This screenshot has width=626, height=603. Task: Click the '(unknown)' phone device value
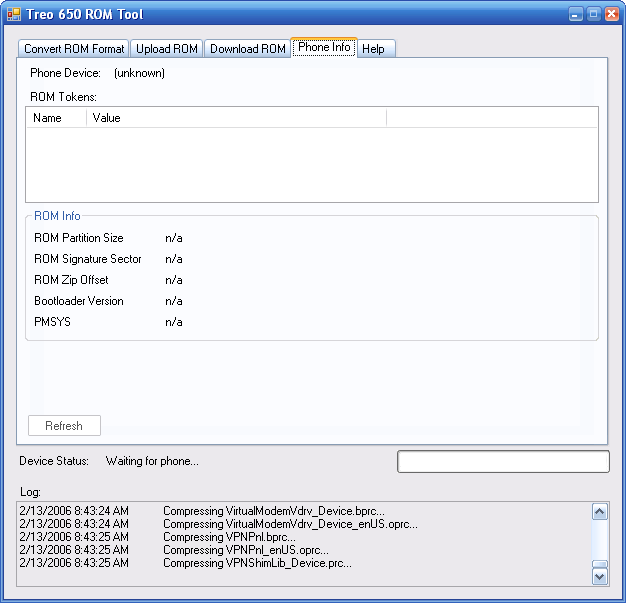(x=139, y=73)
